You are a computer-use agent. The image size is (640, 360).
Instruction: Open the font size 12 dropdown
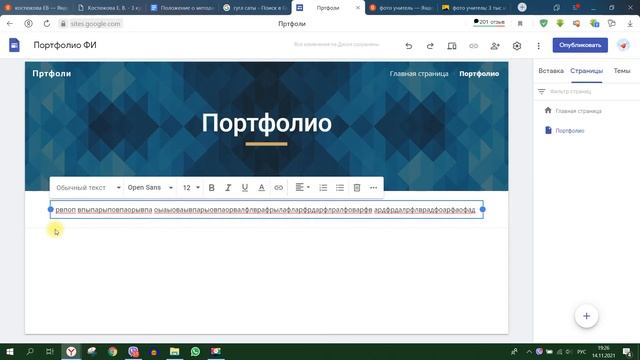[x=191, y=187]
